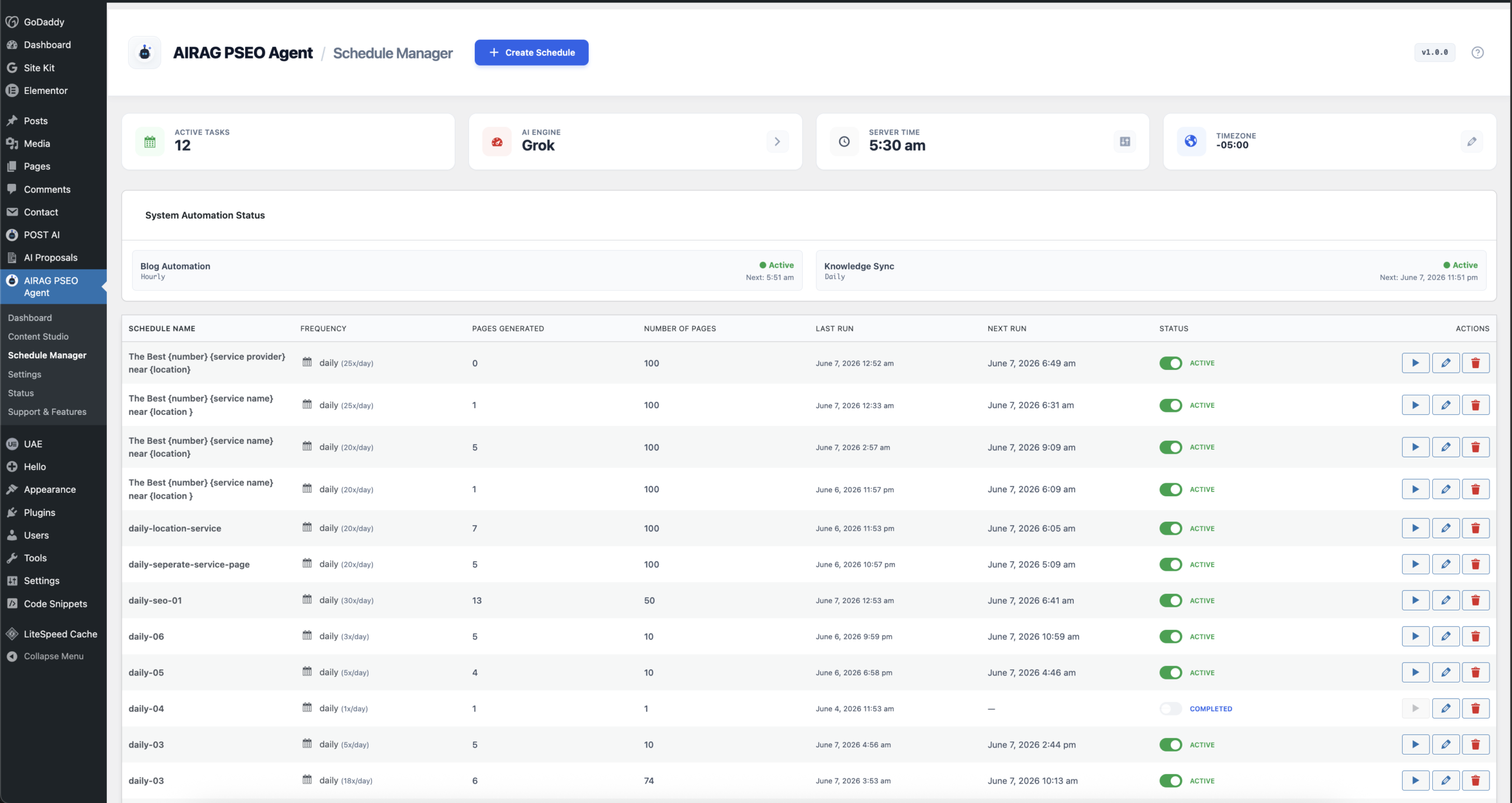The height and width of the screenshot is (803, 1512).
Task: Edit the daily-location-service schedule
Action: pyautogui.click(x=1445, y=528)
